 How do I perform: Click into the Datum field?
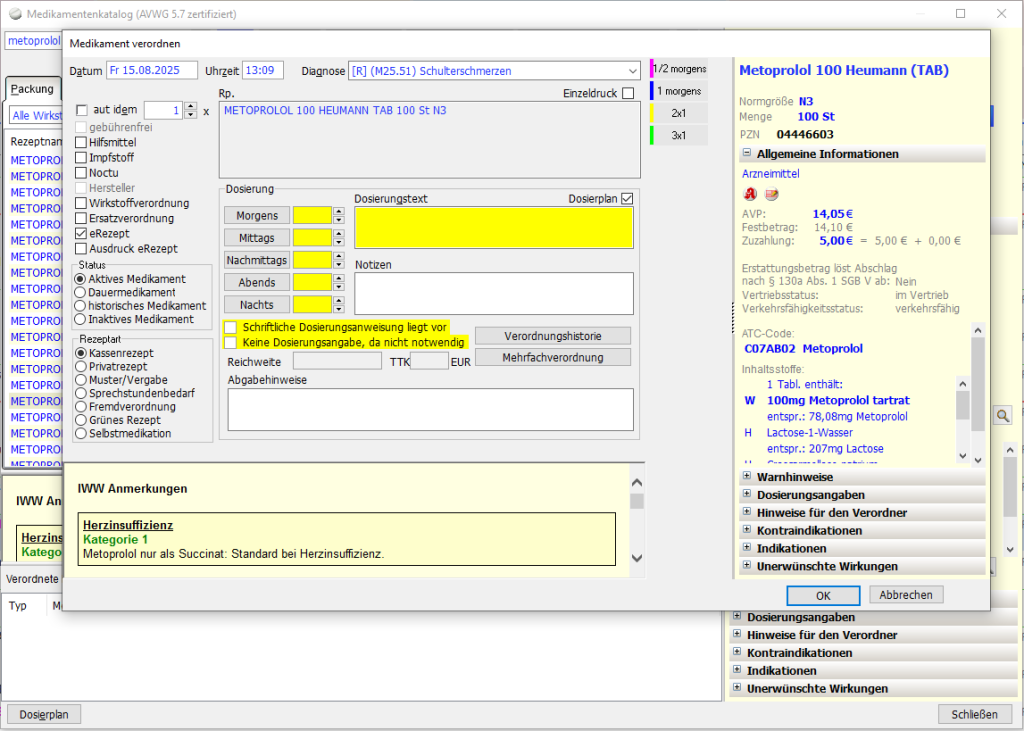click(152, 71)
